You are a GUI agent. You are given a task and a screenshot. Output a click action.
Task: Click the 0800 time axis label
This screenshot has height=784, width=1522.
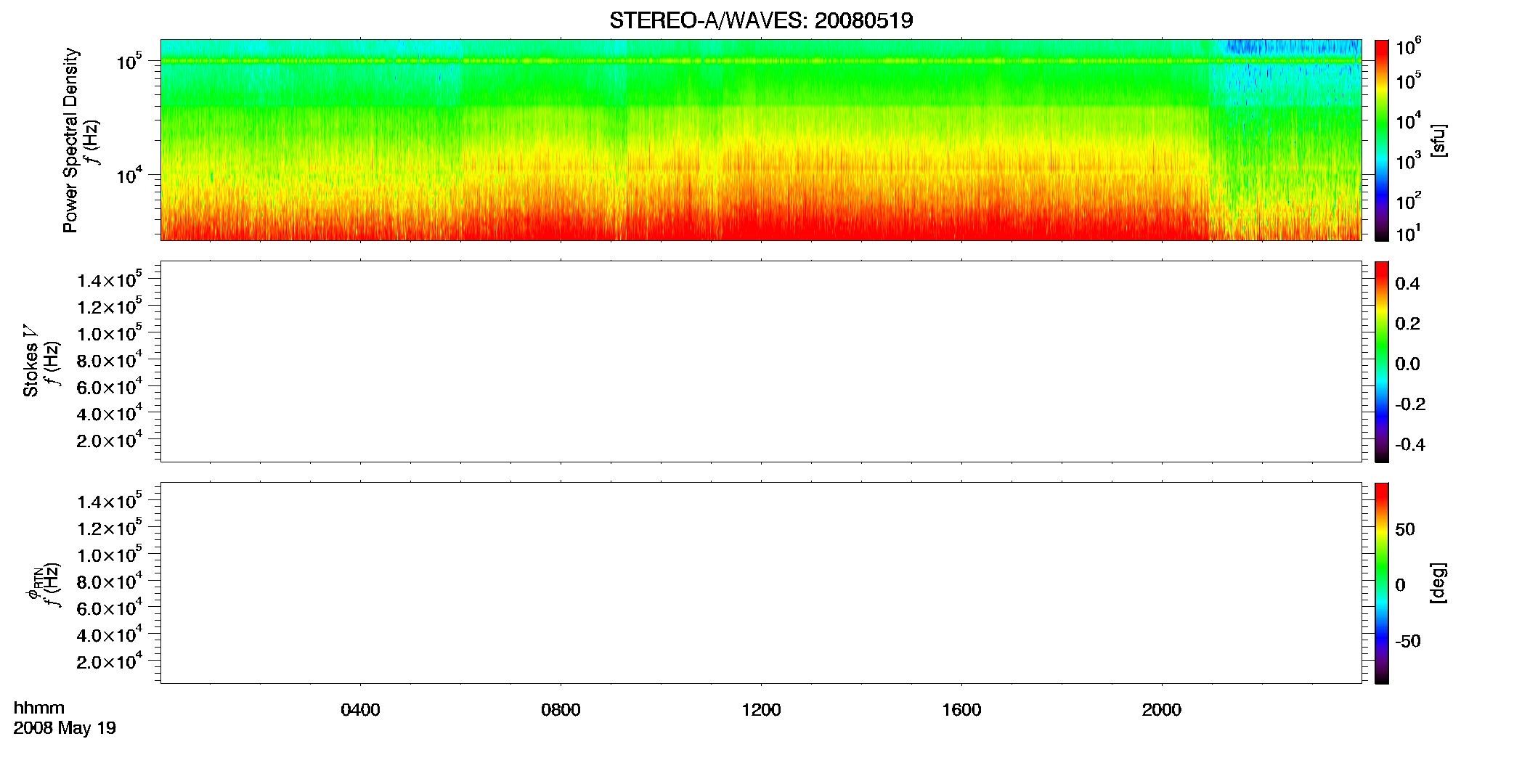coord(561,710)
